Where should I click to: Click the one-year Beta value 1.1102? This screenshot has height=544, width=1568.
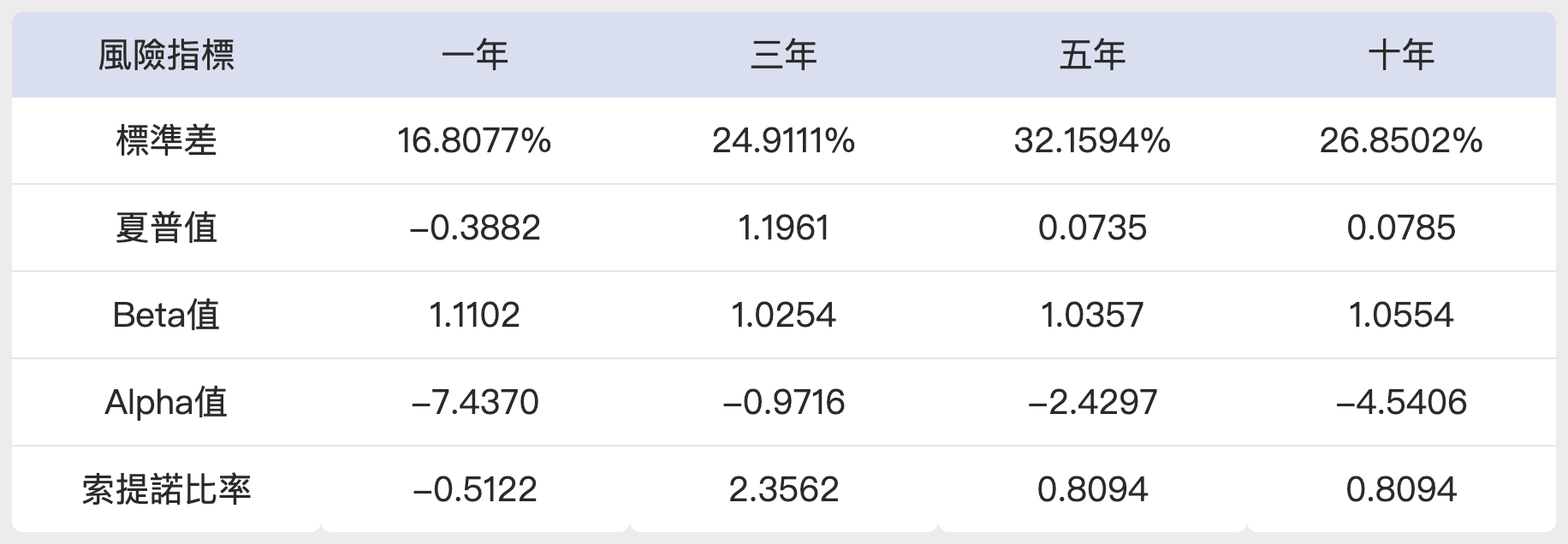(475, 315)
